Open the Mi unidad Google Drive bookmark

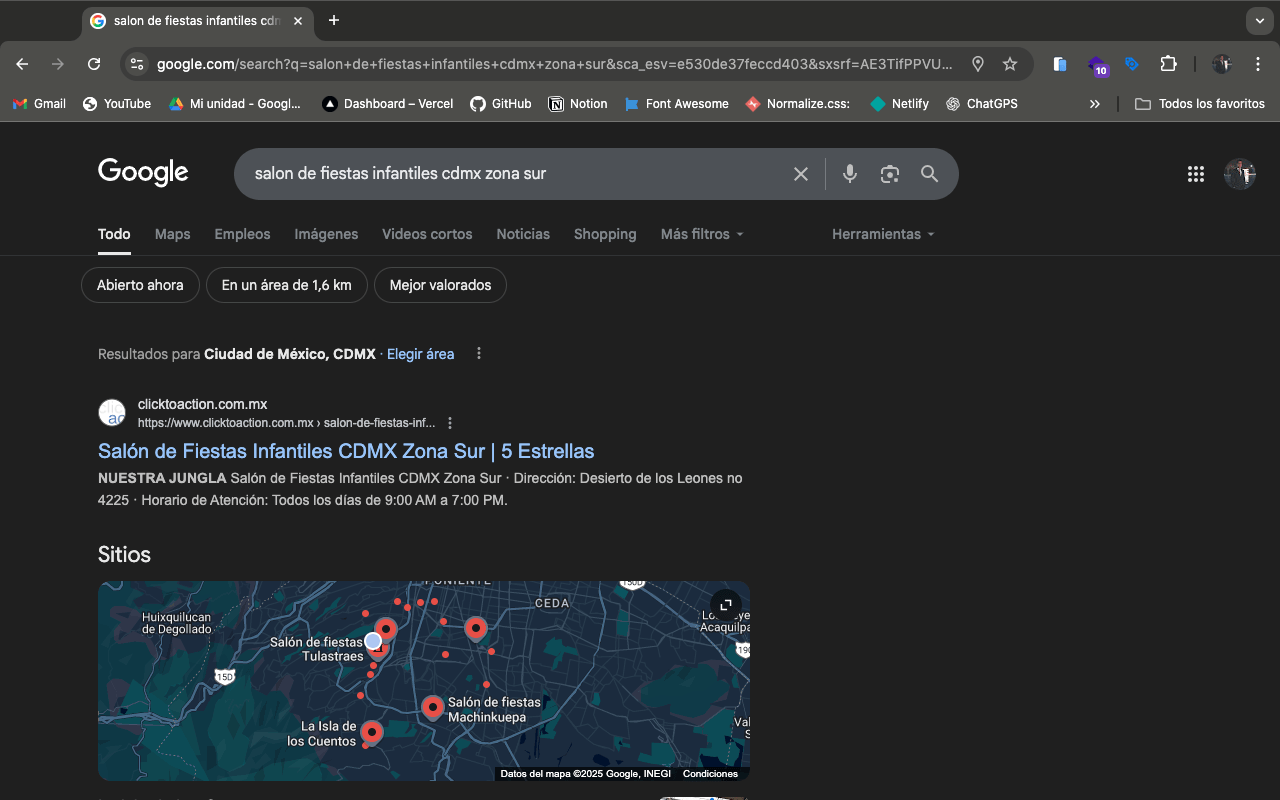[235, 104]
